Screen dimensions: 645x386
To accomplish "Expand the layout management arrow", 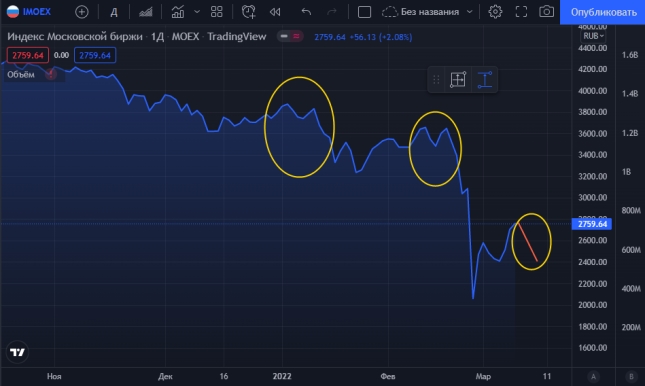I will click(x=469, y=12).
